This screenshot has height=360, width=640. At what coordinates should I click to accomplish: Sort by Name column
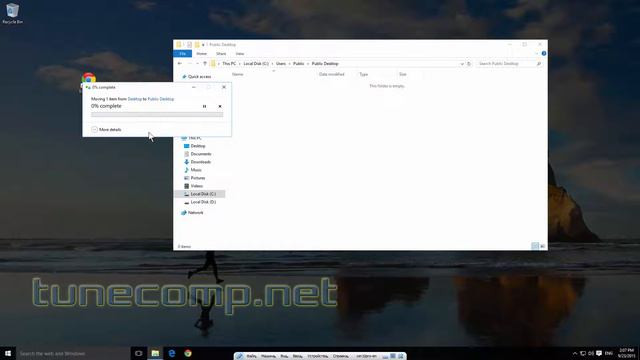(x=238, y=74)
